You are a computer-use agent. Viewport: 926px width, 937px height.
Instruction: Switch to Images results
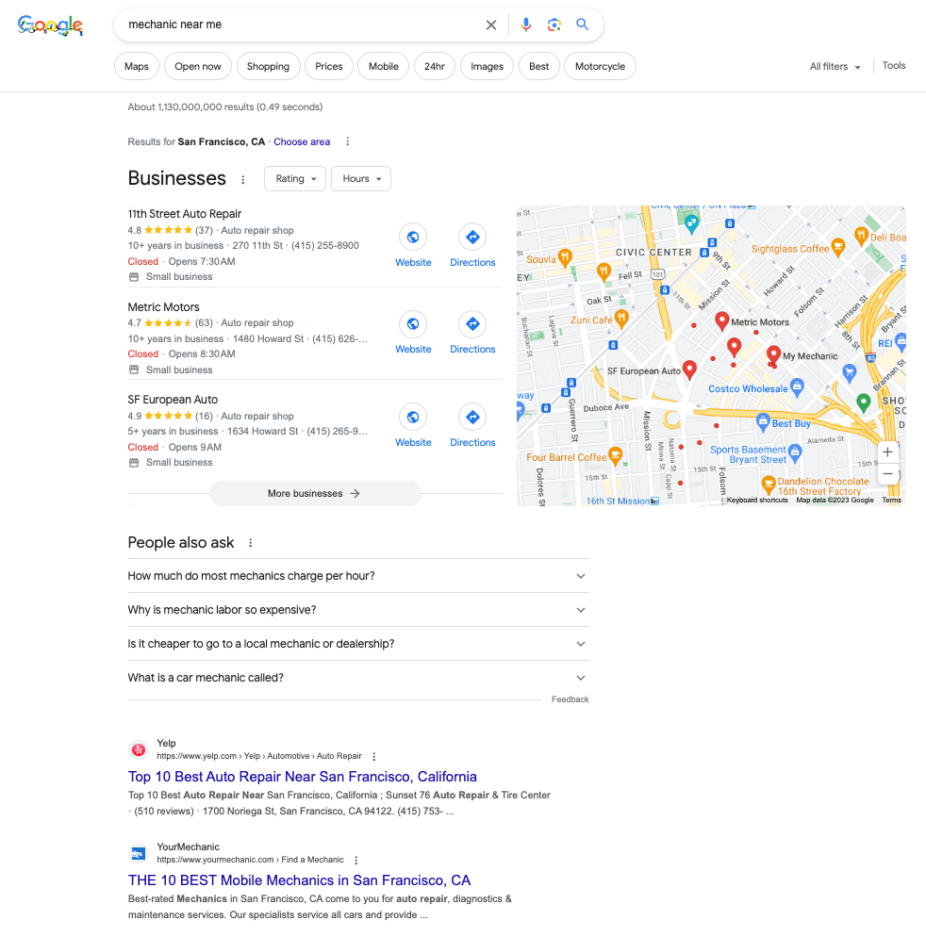click(486, 66)
